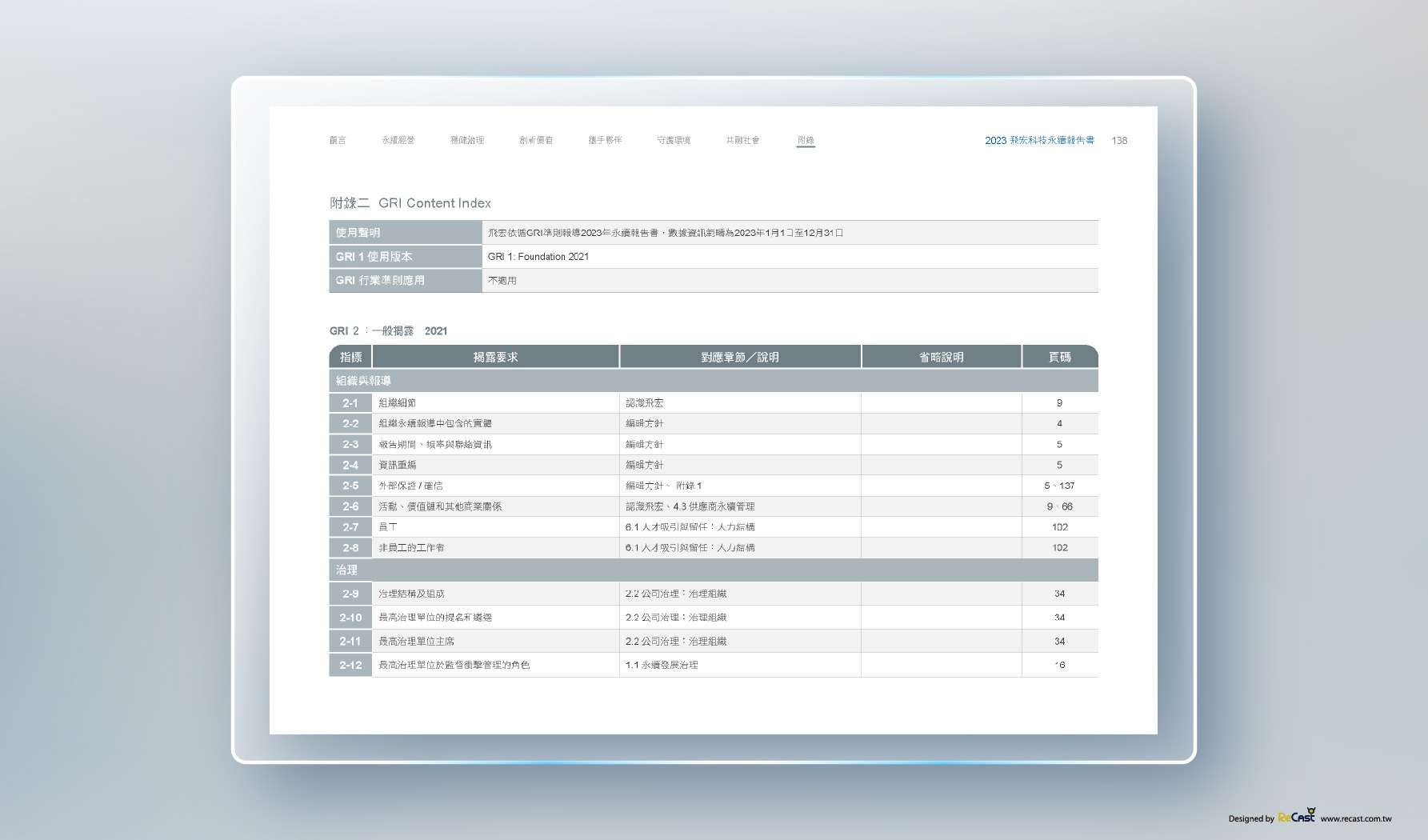Select indicator 2-6 cell
The height and width of the screenshot is (840, 1428).
[350, 506]
